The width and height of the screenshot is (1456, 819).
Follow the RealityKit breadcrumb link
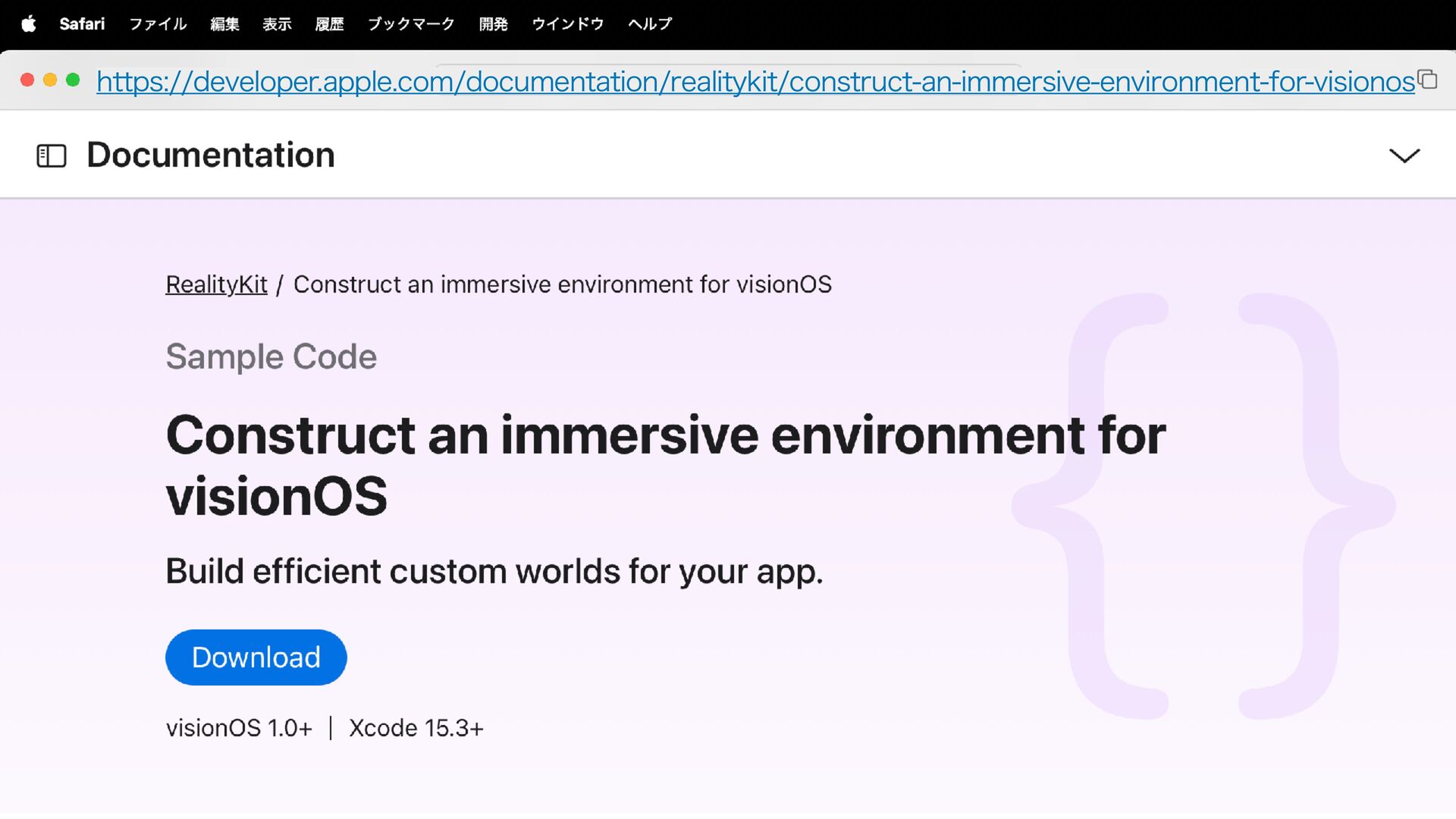click(x=216, y=284)
